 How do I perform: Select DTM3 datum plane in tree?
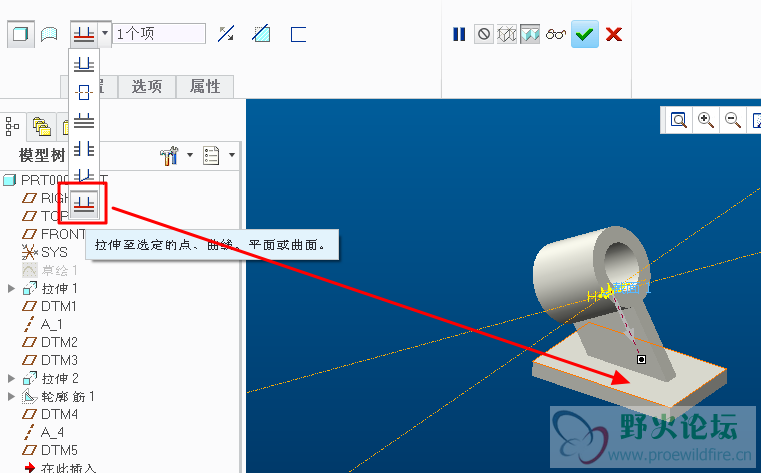(50, 360)
